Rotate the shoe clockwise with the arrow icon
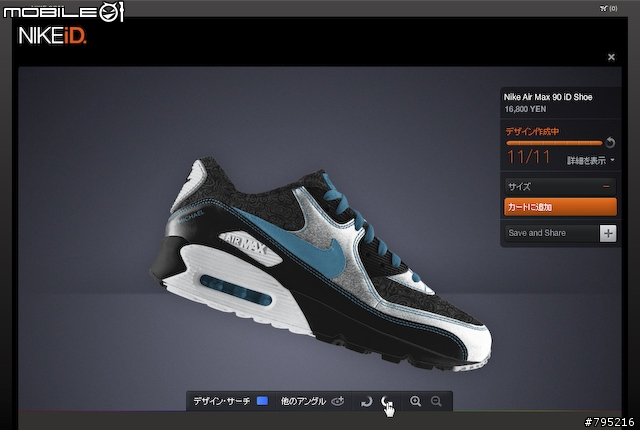Viewport: 640px width, 430px height. [x=367, y=402]
